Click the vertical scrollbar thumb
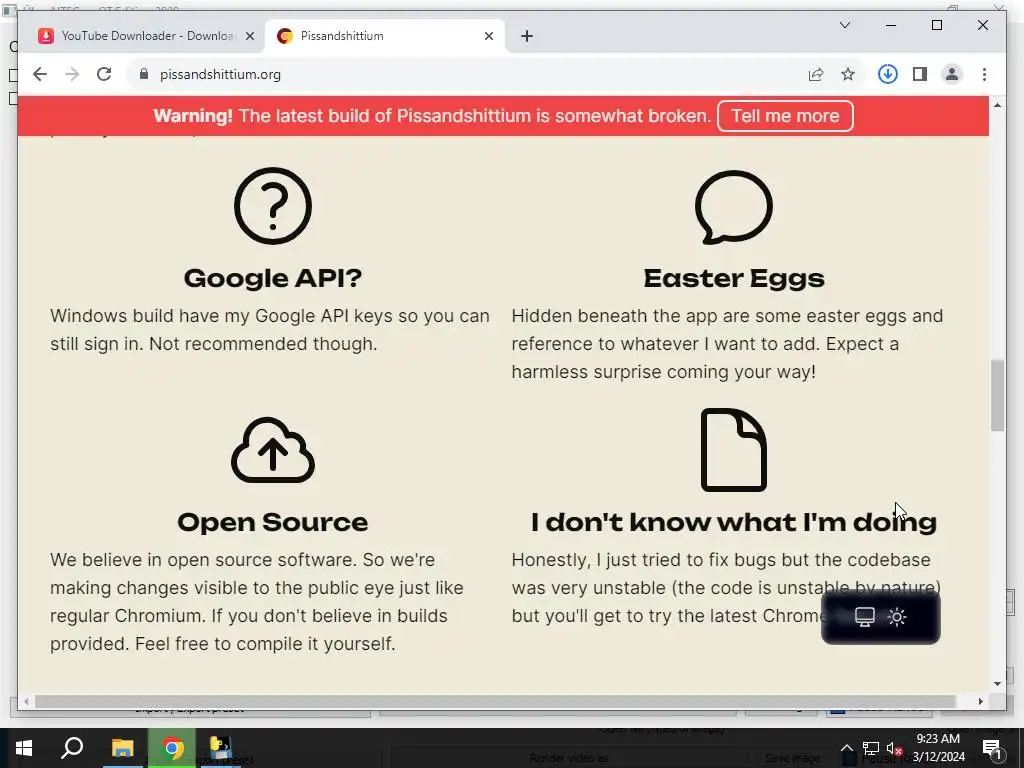This screenshot has height=768, width=1024. (x=997, y=394)
